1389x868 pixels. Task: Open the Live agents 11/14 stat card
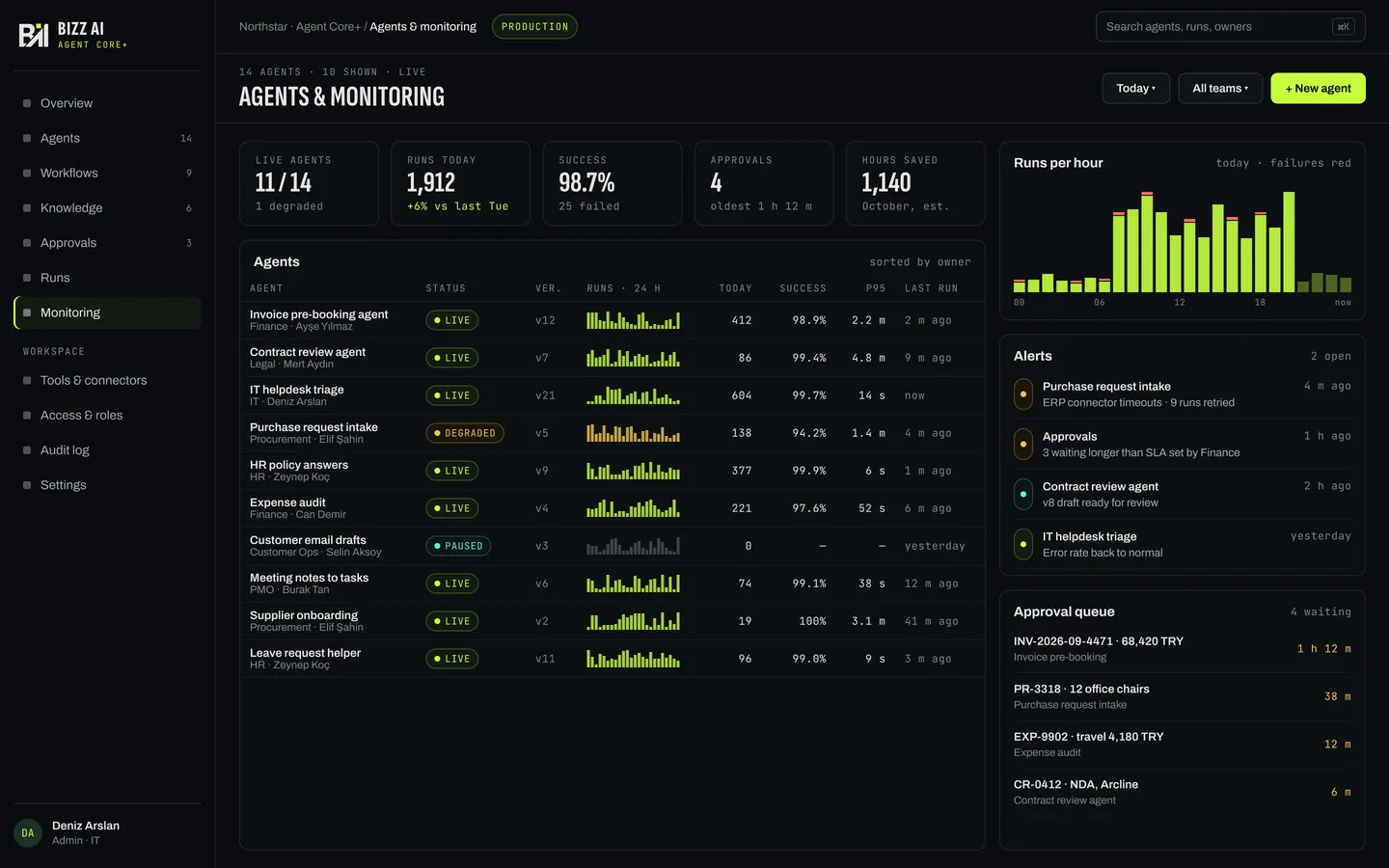click(x=309, y=183)
